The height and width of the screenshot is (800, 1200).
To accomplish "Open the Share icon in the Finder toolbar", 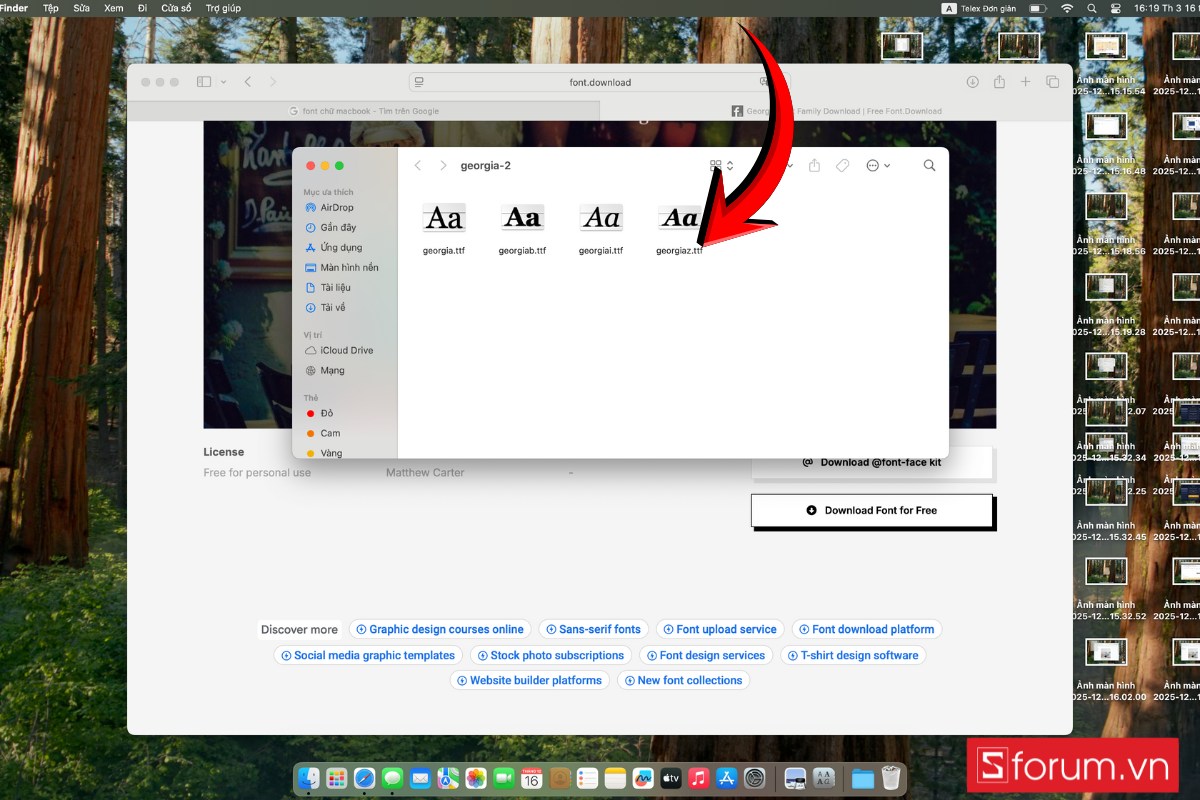I will click(x=815, y=165).
